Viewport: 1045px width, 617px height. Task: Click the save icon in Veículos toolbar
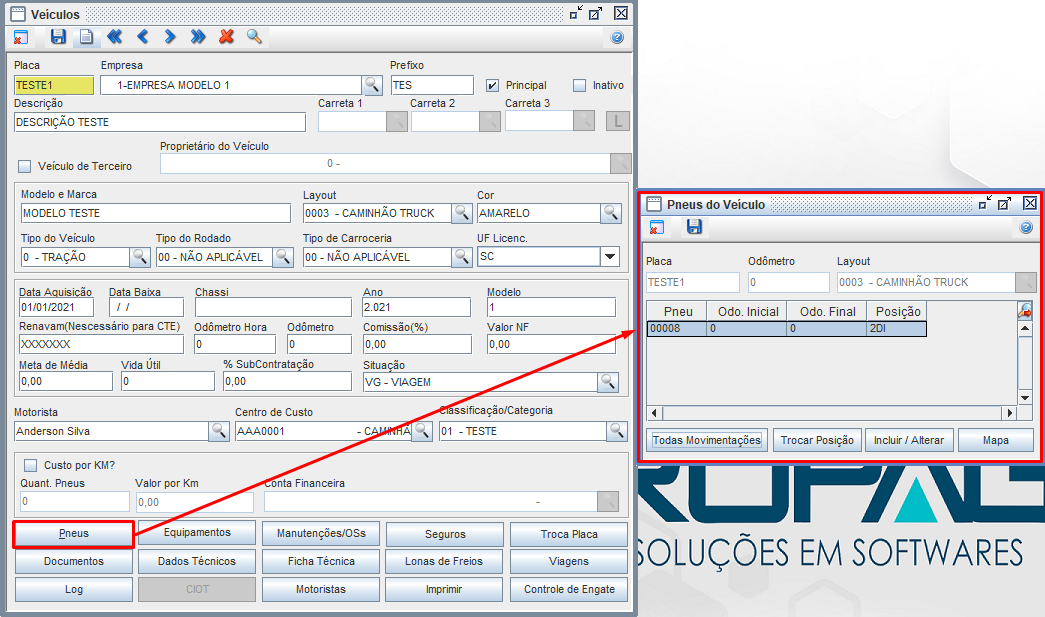tap(58, 37)
